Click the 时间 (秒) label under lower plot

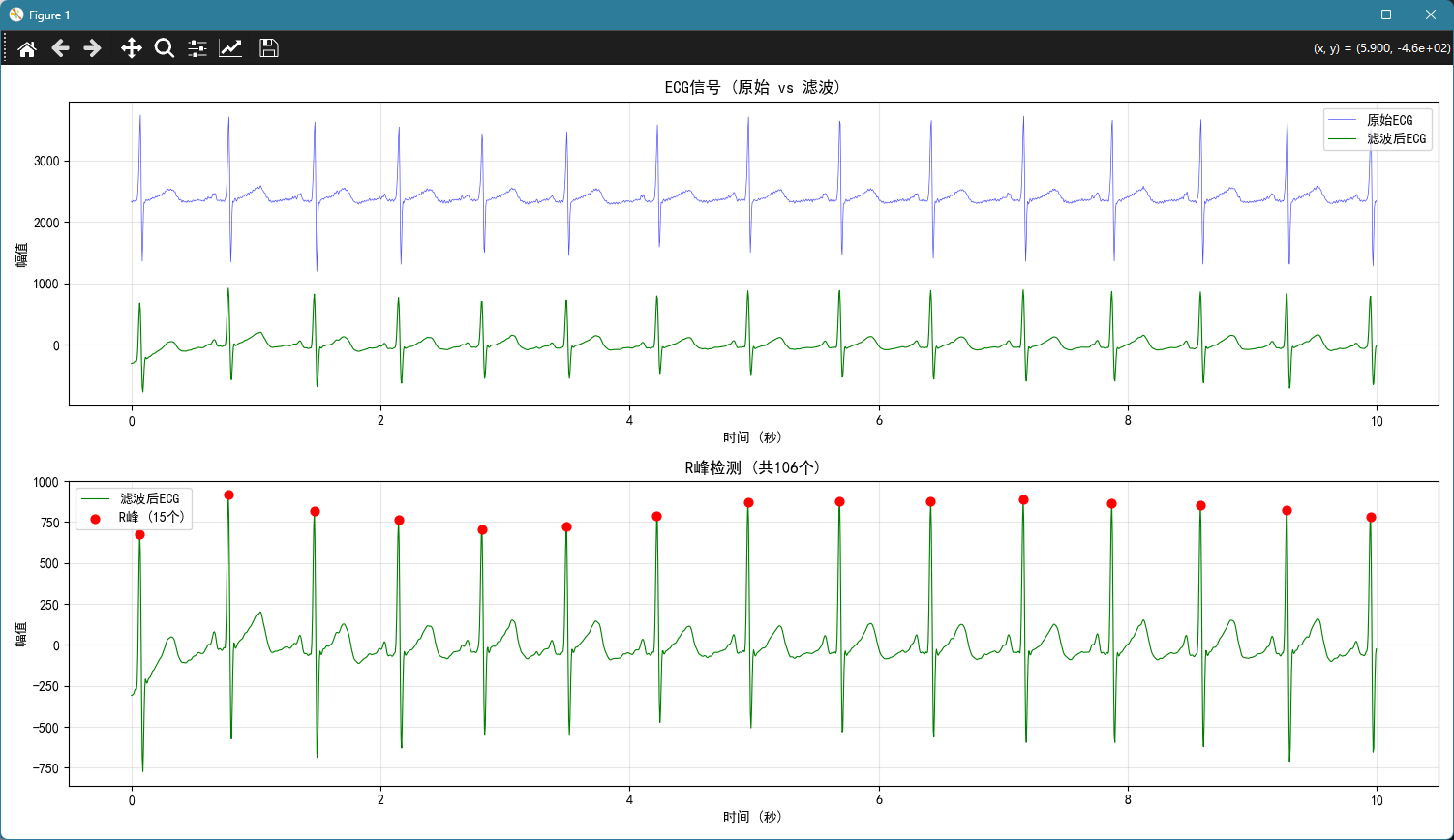click(x=753, y=817)
